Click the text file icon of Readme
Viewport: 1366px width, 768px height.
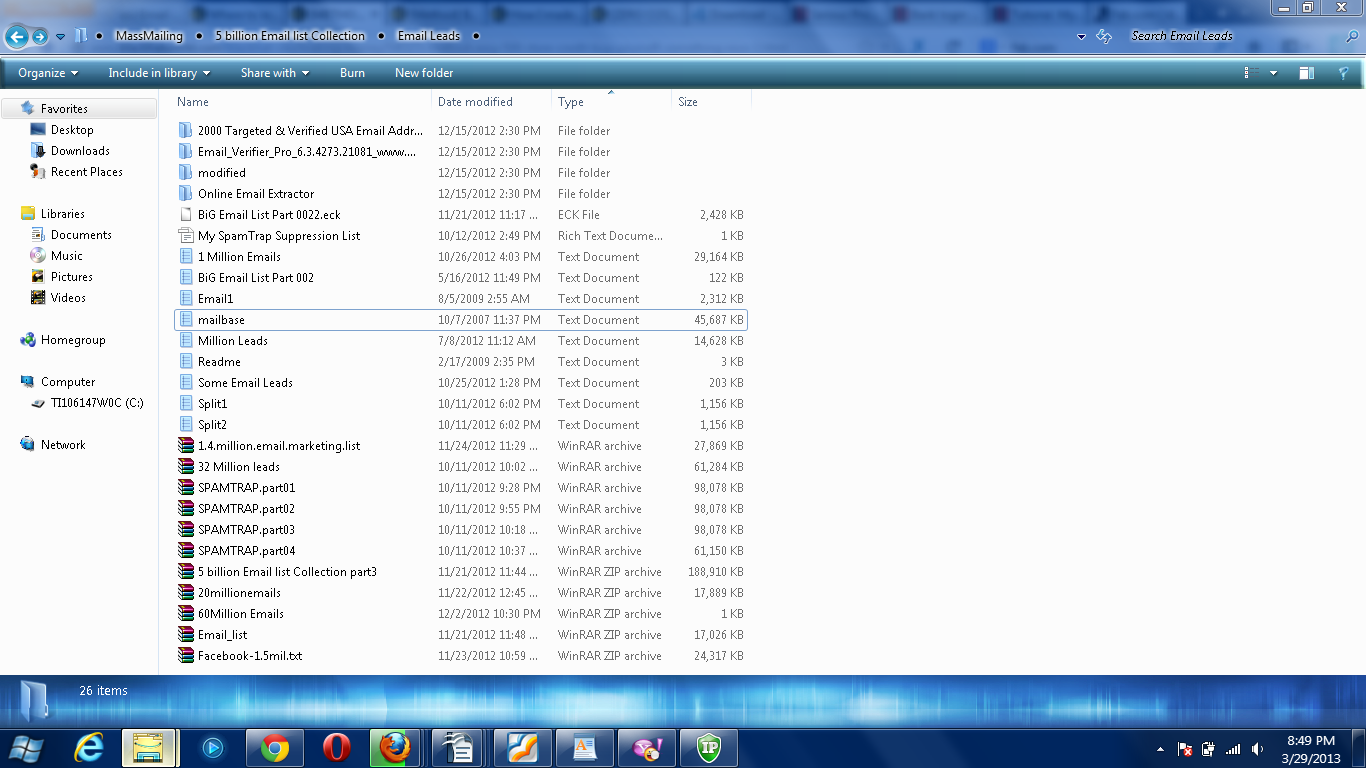coord(185,362)
